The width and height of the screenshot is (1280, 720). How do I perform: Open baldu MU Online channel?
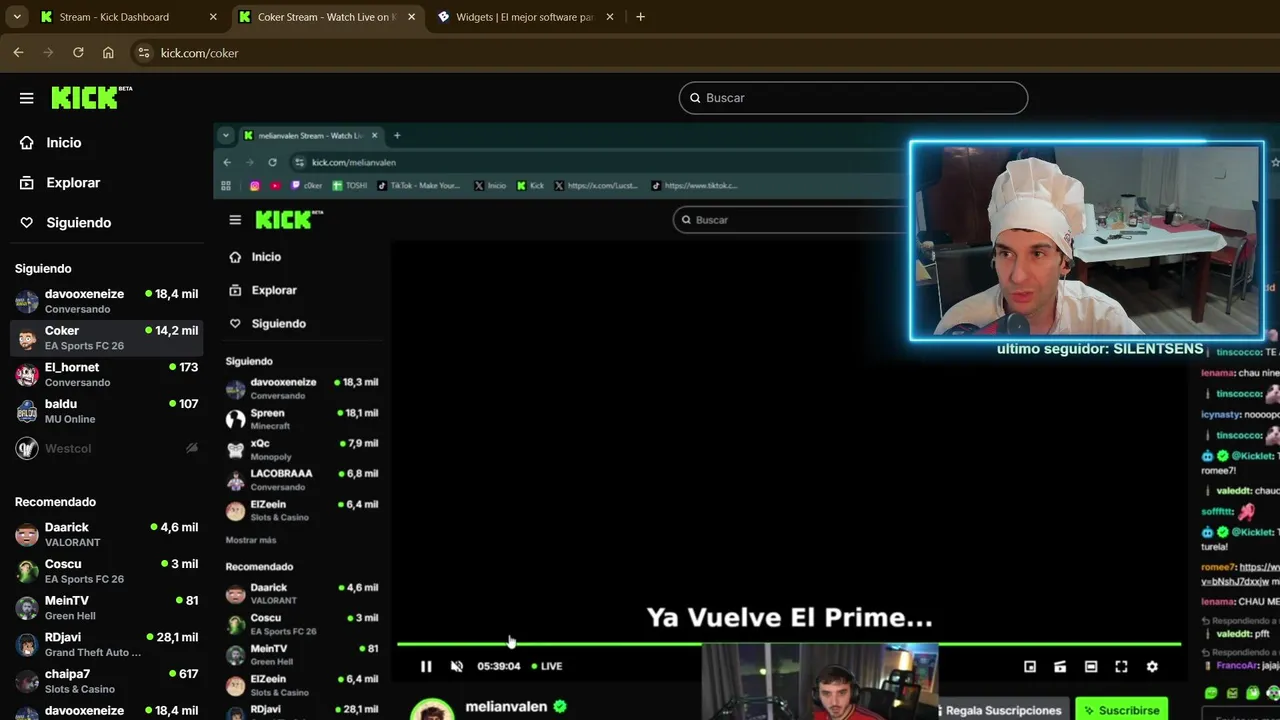[106, 411]
